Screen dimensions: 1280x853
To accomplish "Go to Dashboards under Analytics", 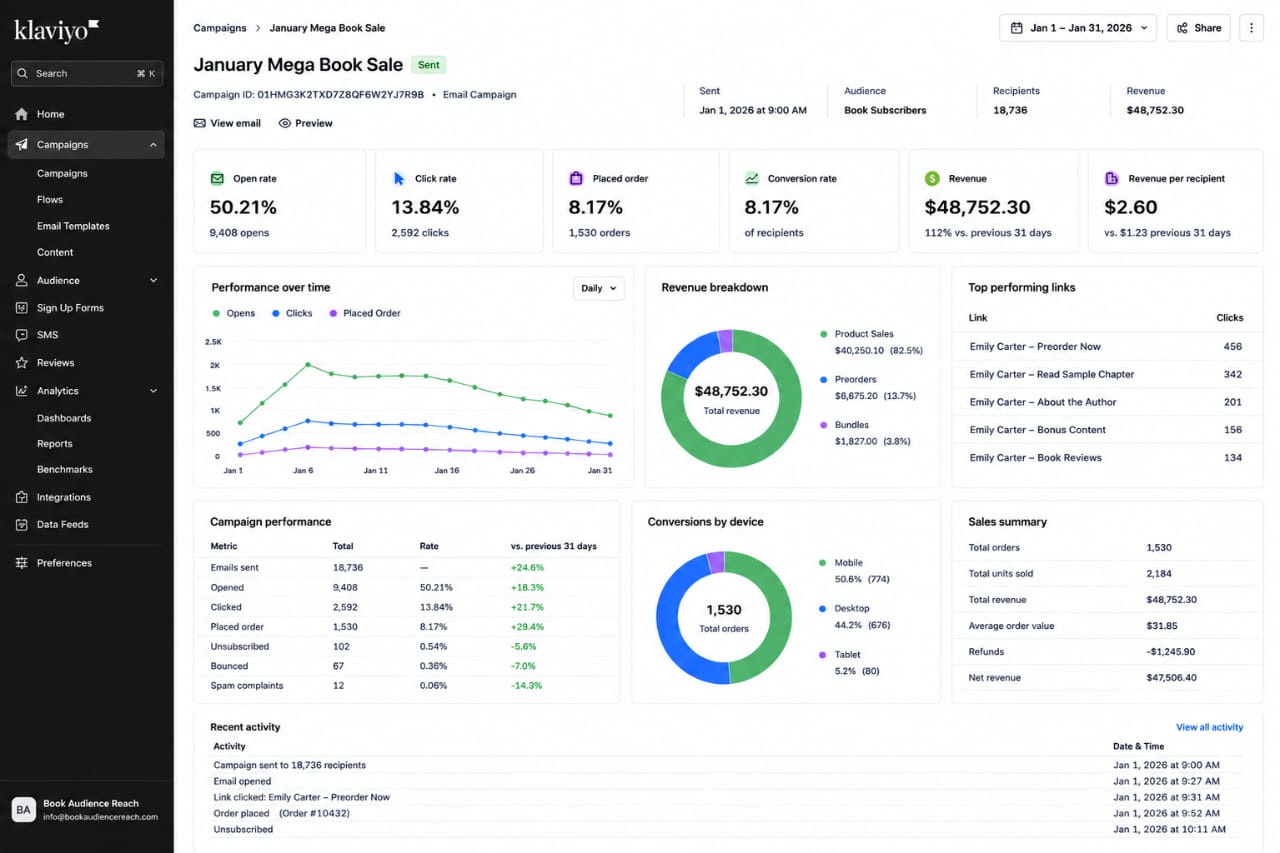I will [x=64, y=418].
